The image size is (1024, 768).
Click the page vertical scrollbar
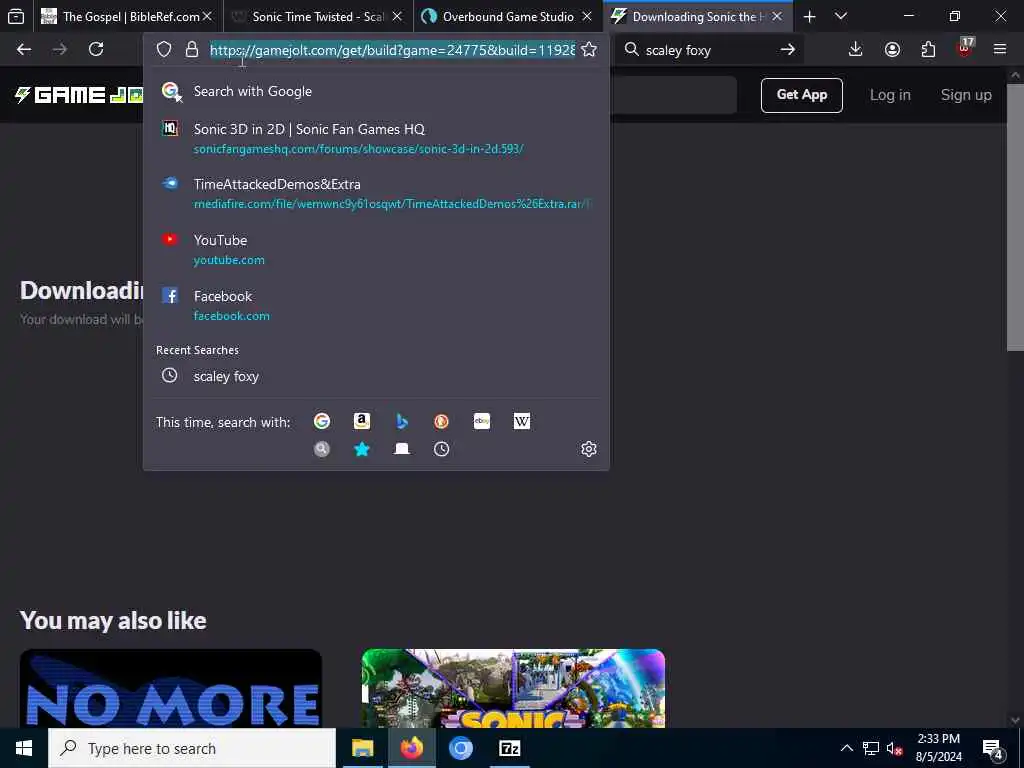tap(1015, 219)
